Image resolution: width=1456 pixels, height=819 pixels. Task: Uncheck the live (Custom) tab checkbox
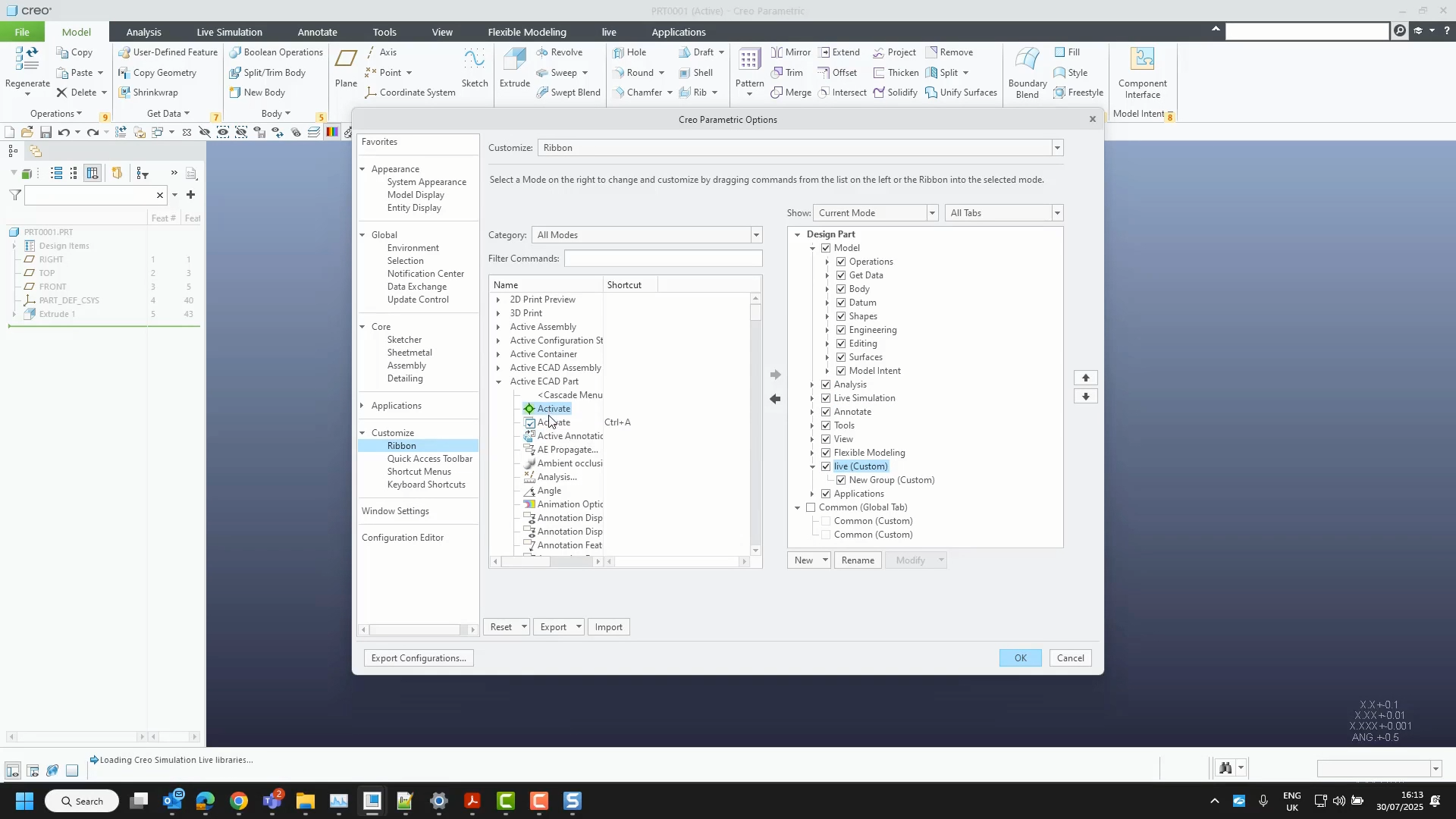(x=826, y=466)
